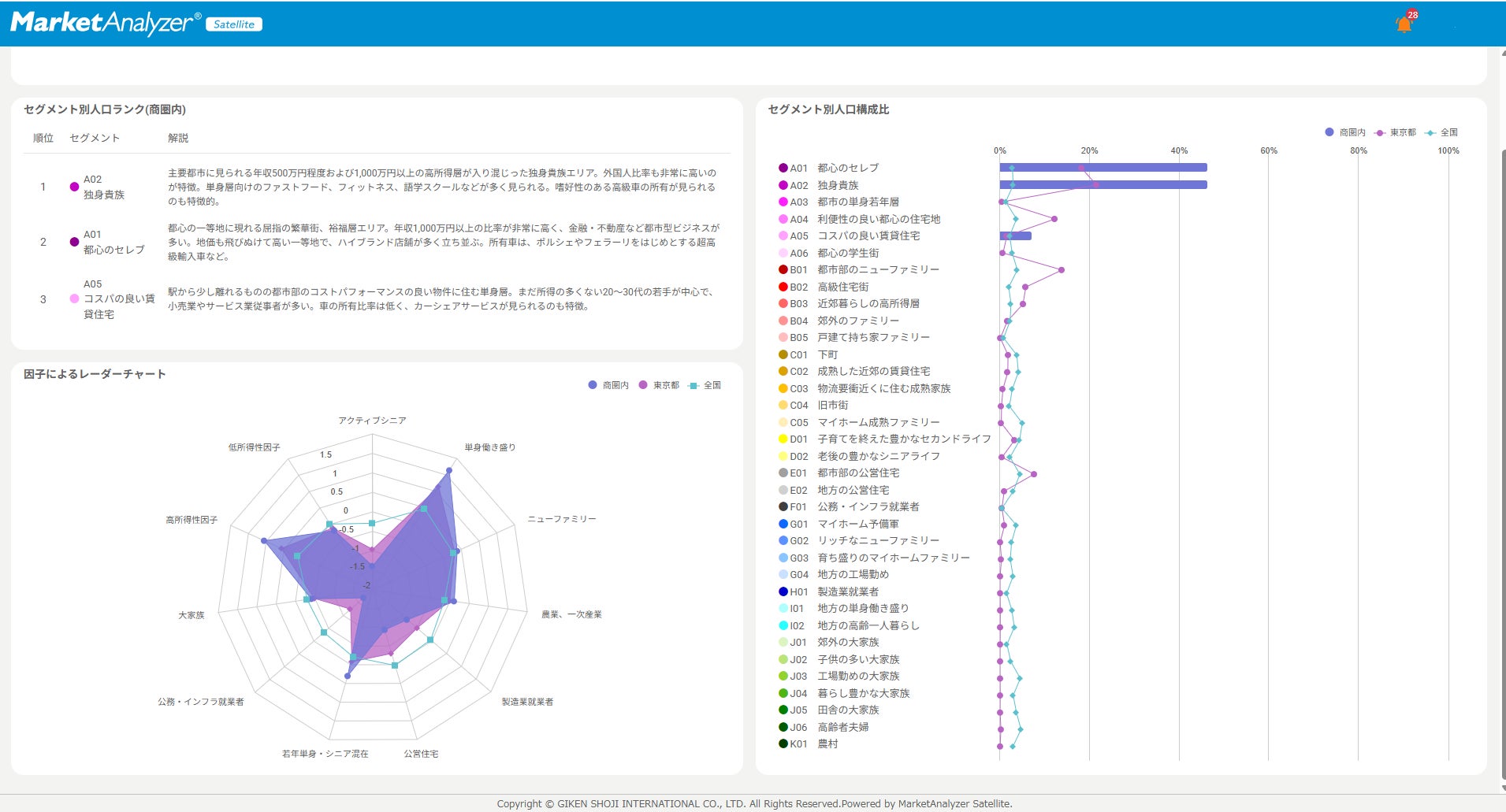Click the Satellite badge in header
Image resolution: width=1506 pixels, height=812 pixels.
pyautogui.click(x=234, y=24)
